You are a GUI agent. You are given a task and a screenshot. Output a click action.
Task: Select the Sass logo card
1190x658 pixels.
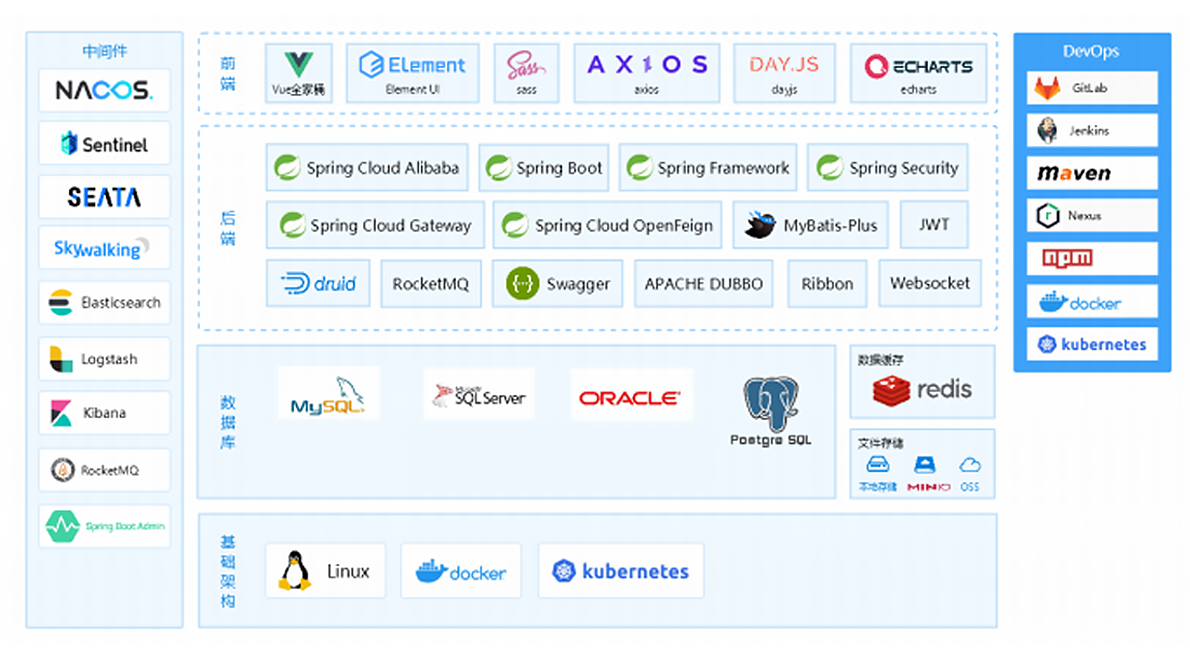[526, 73]
